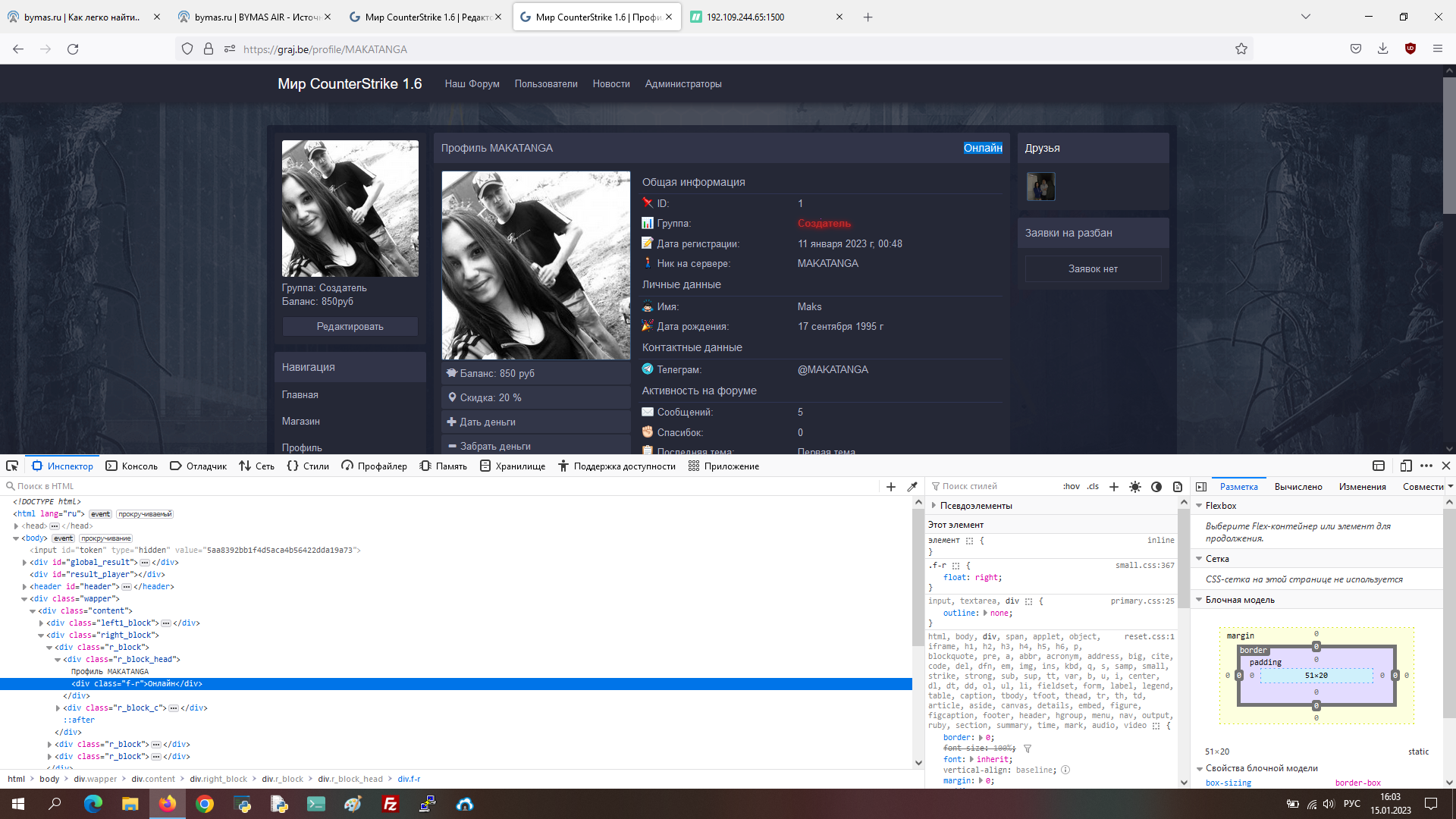Image resolution: width=1456 pixels, height=819 pixels.
Task: Click the eyedropper color picker icon
Action: coord(912,487)
